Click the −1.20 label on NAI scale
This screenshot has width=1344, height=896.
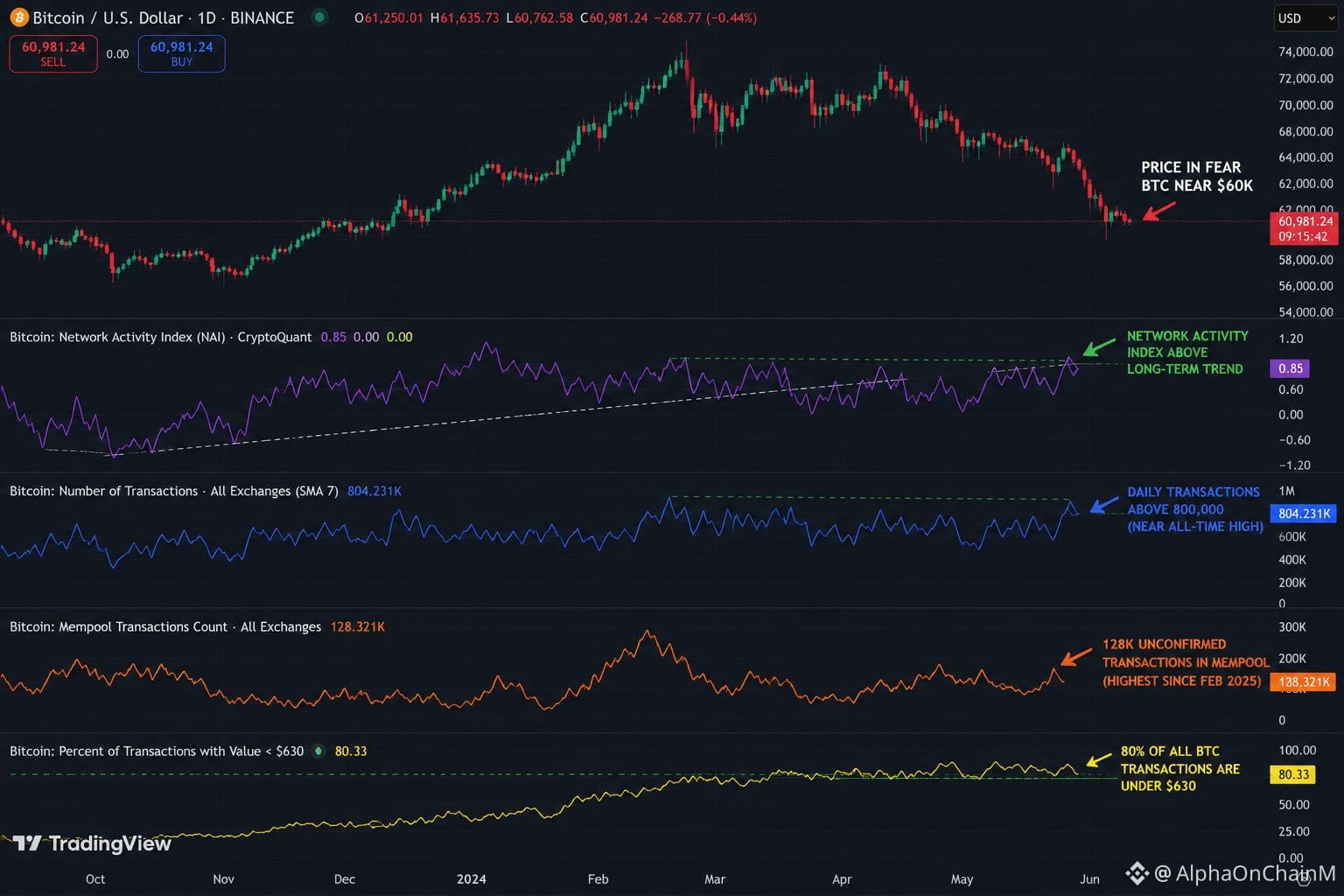click(1294, 465)
